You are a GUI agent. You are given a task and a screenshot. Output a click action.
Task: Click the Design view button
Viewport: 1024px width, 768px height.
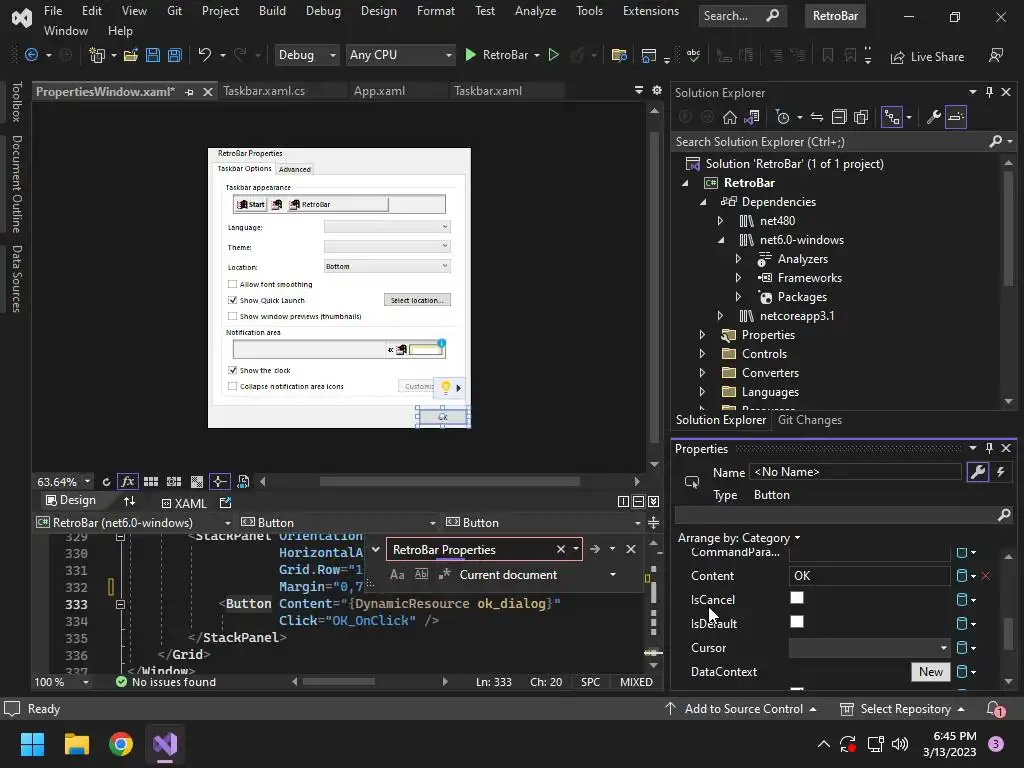(71, 500)
